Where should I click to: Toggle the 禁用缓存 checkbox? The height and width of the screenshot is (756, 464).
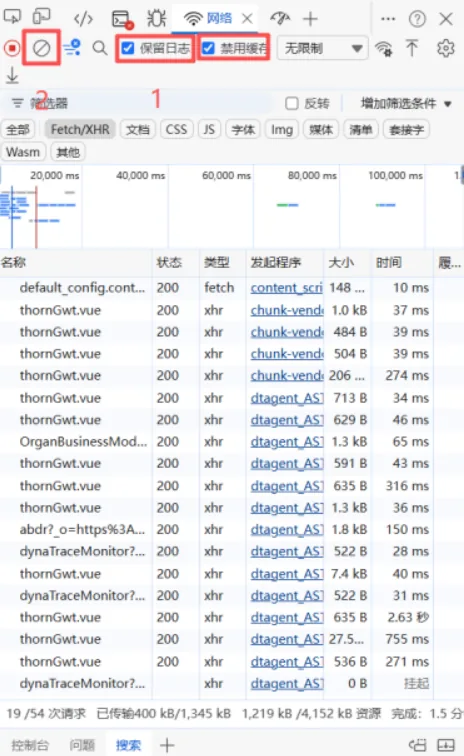pos(208,48)
